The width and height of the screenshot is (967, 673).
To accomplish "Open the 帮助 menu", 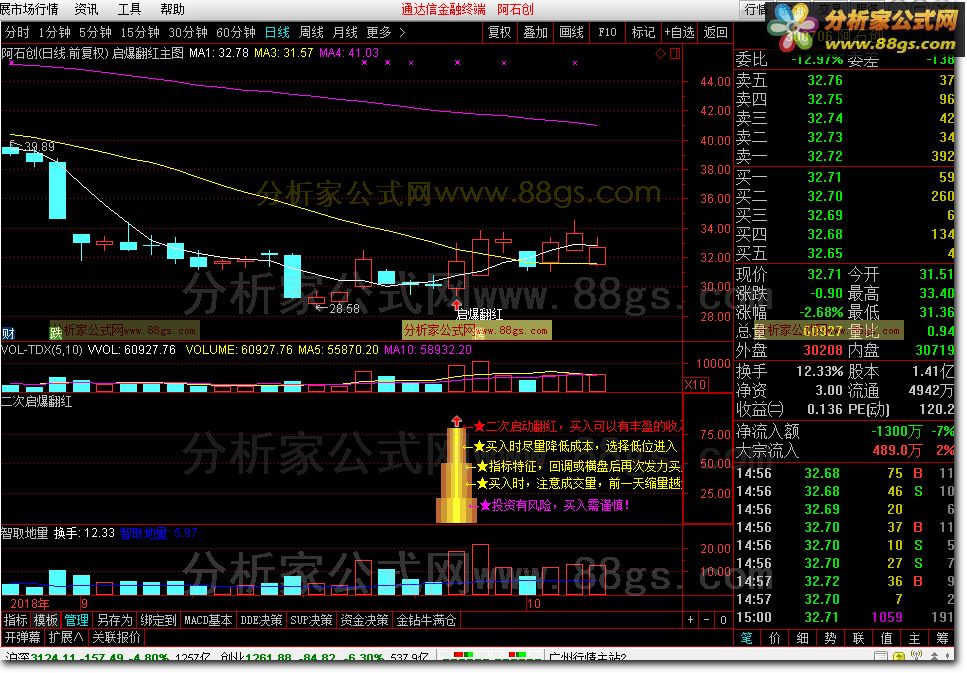I will click(172, 9).
